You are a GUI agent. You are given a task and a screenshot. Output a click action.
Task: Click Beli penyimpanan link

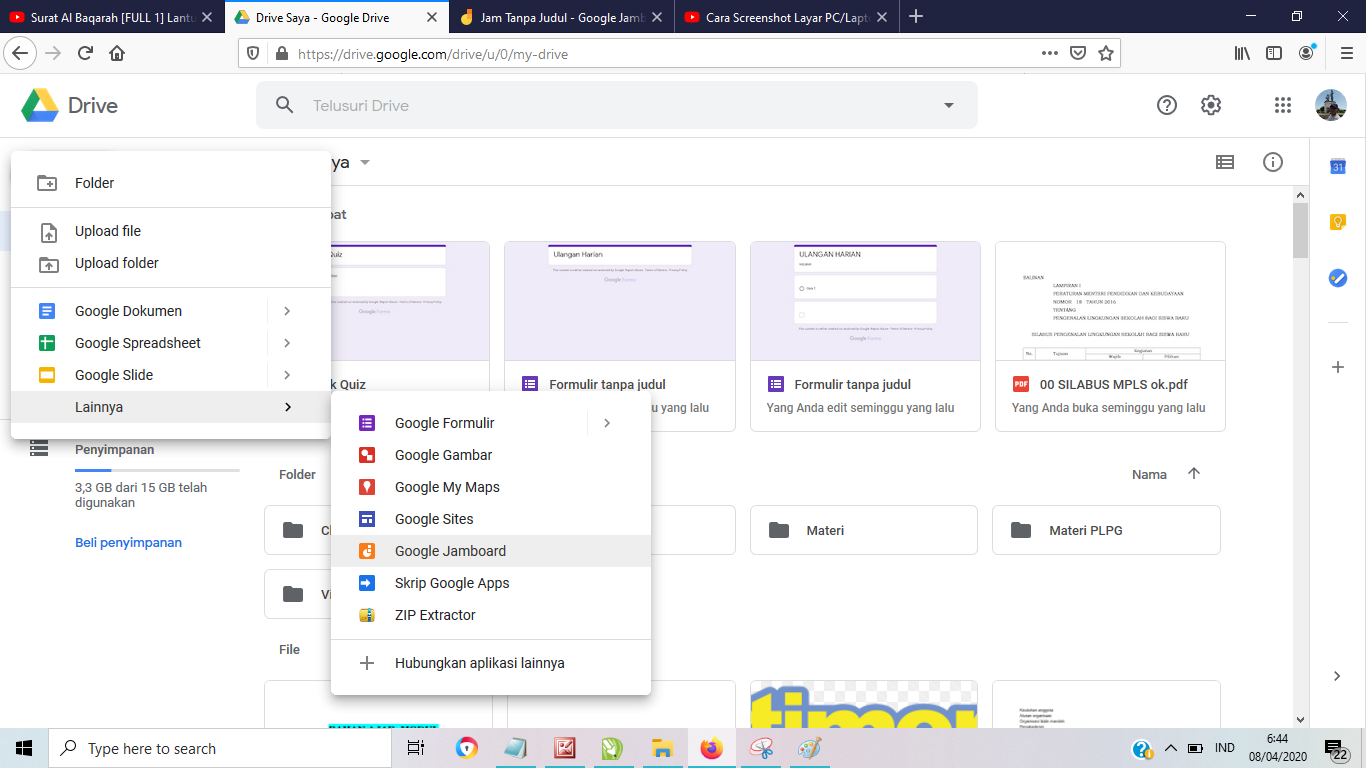(128, 543)
